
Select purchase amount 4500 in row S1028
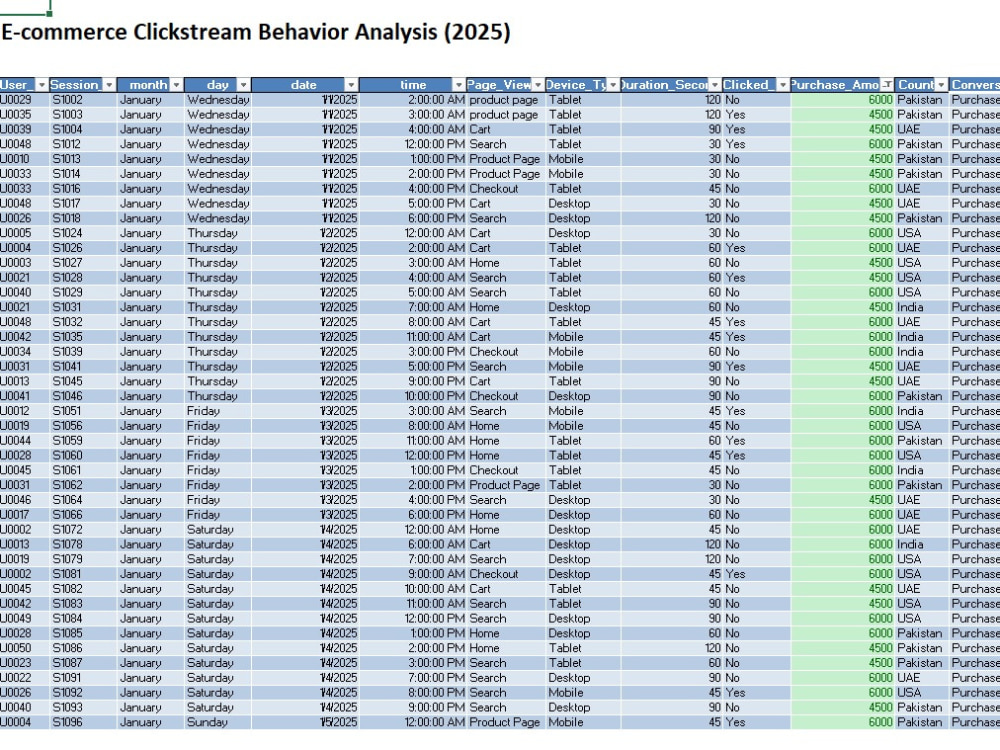tap(842, 277)
